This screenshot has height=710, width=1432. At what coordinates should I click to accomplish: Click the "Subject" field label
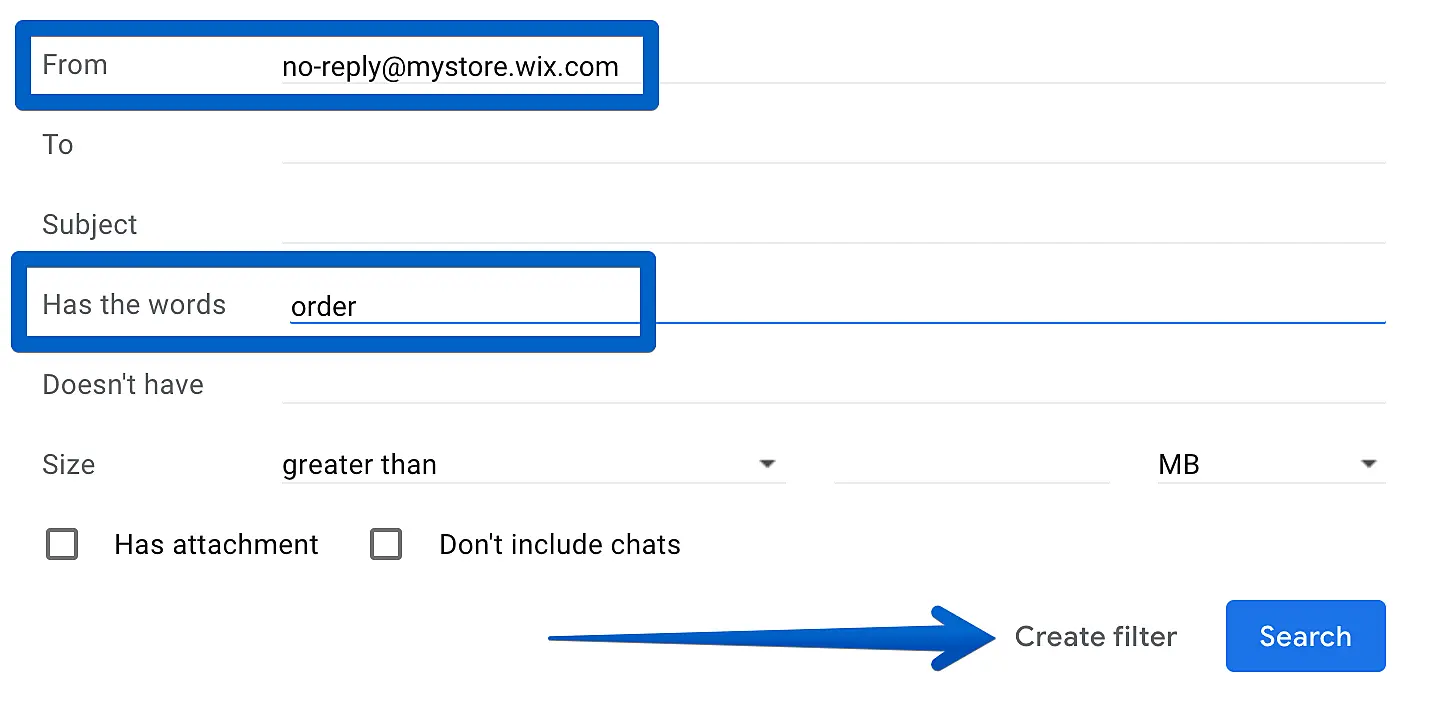90,225
